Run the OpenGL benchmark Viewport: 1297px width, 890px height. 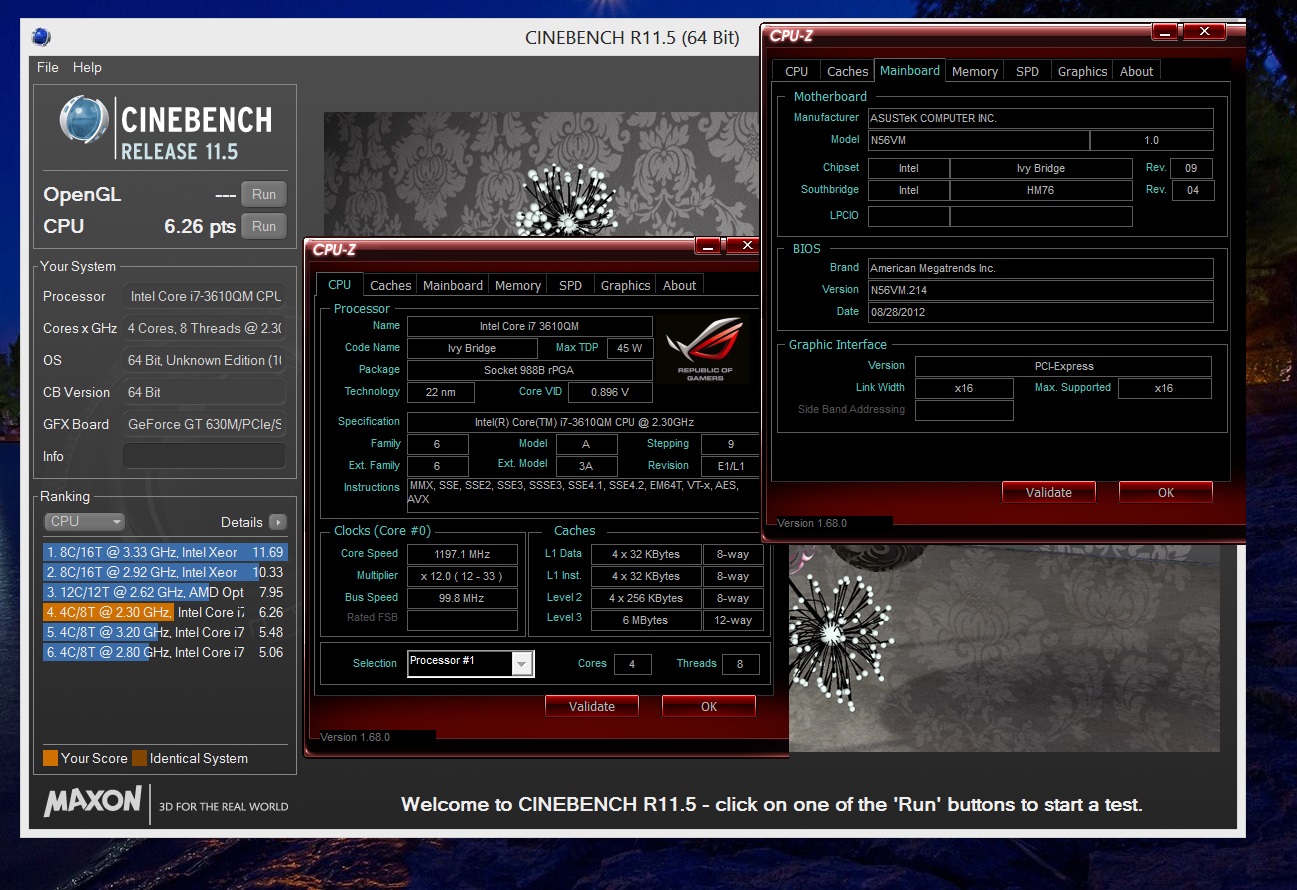264,194
